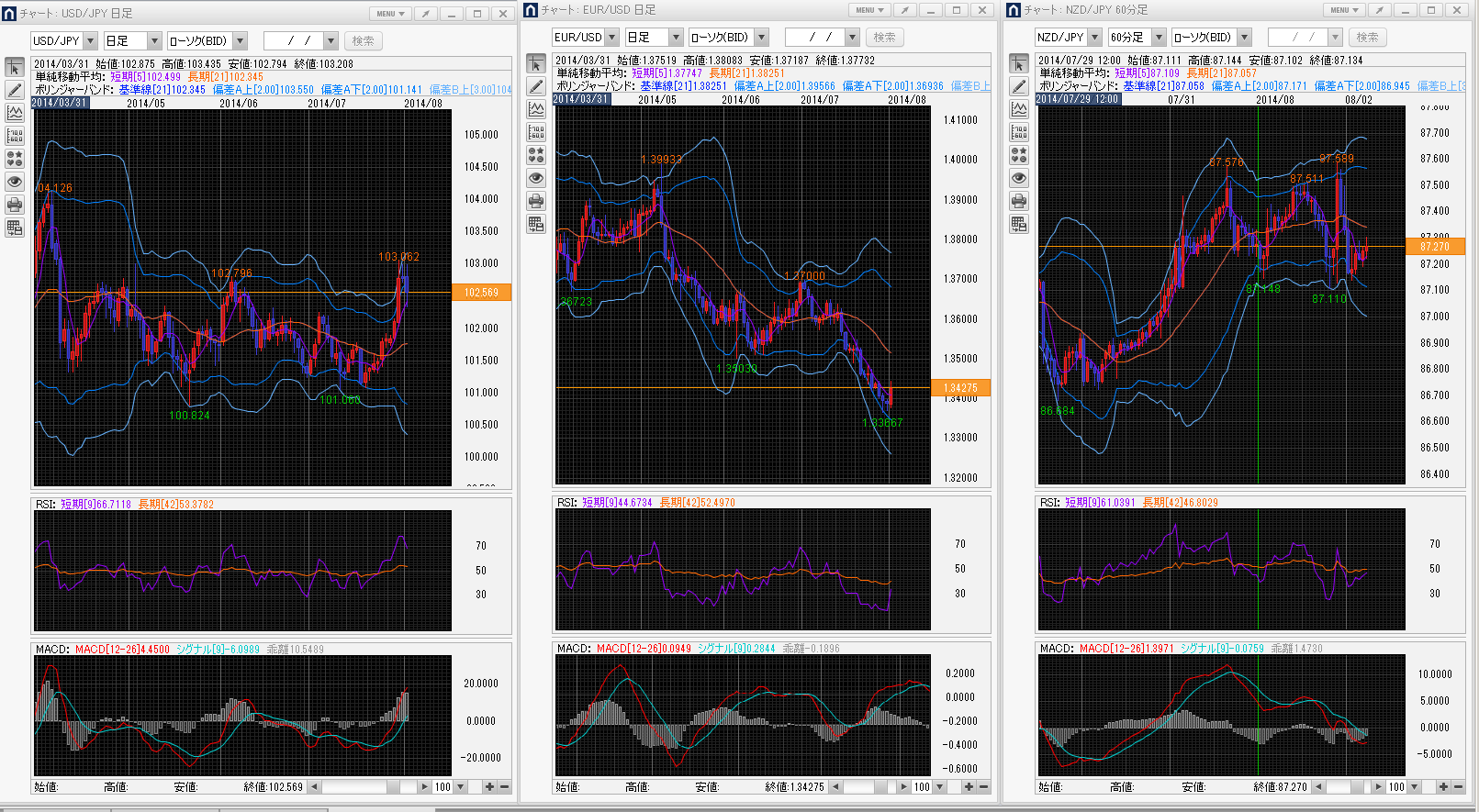The width and height of the screenshot is (1479, 812).
Task: Click the 検索 search button in EUR/USD chart
Action: (x=884, y=38)
